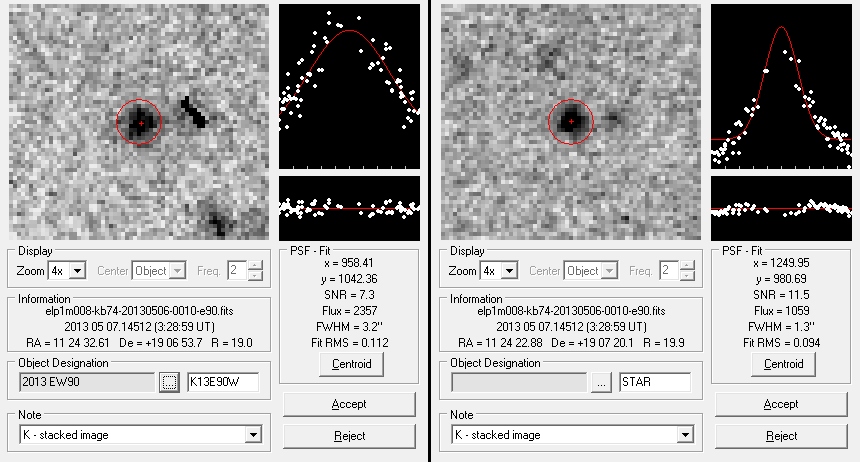Viewport: 860px width, 462px height.
Task: Click the browse button beside the STAR field
Action: pos(600,382)
